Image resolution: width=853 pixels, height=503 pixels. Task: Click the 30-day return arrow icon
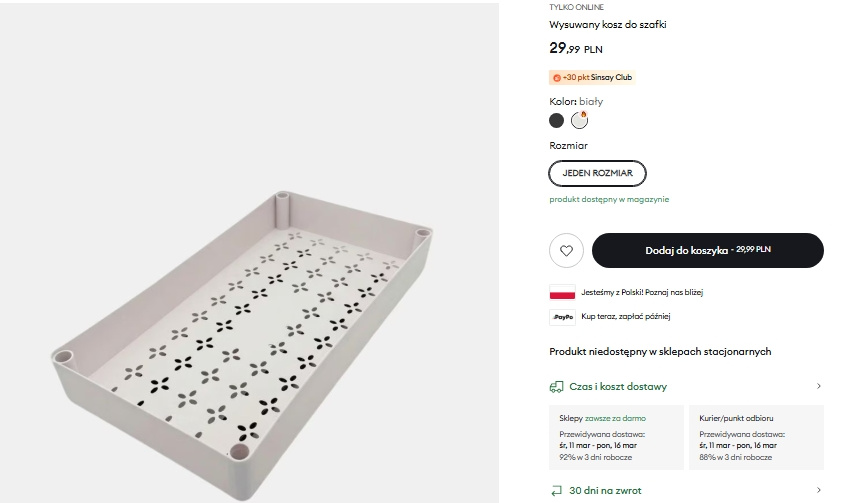[557, 491]
